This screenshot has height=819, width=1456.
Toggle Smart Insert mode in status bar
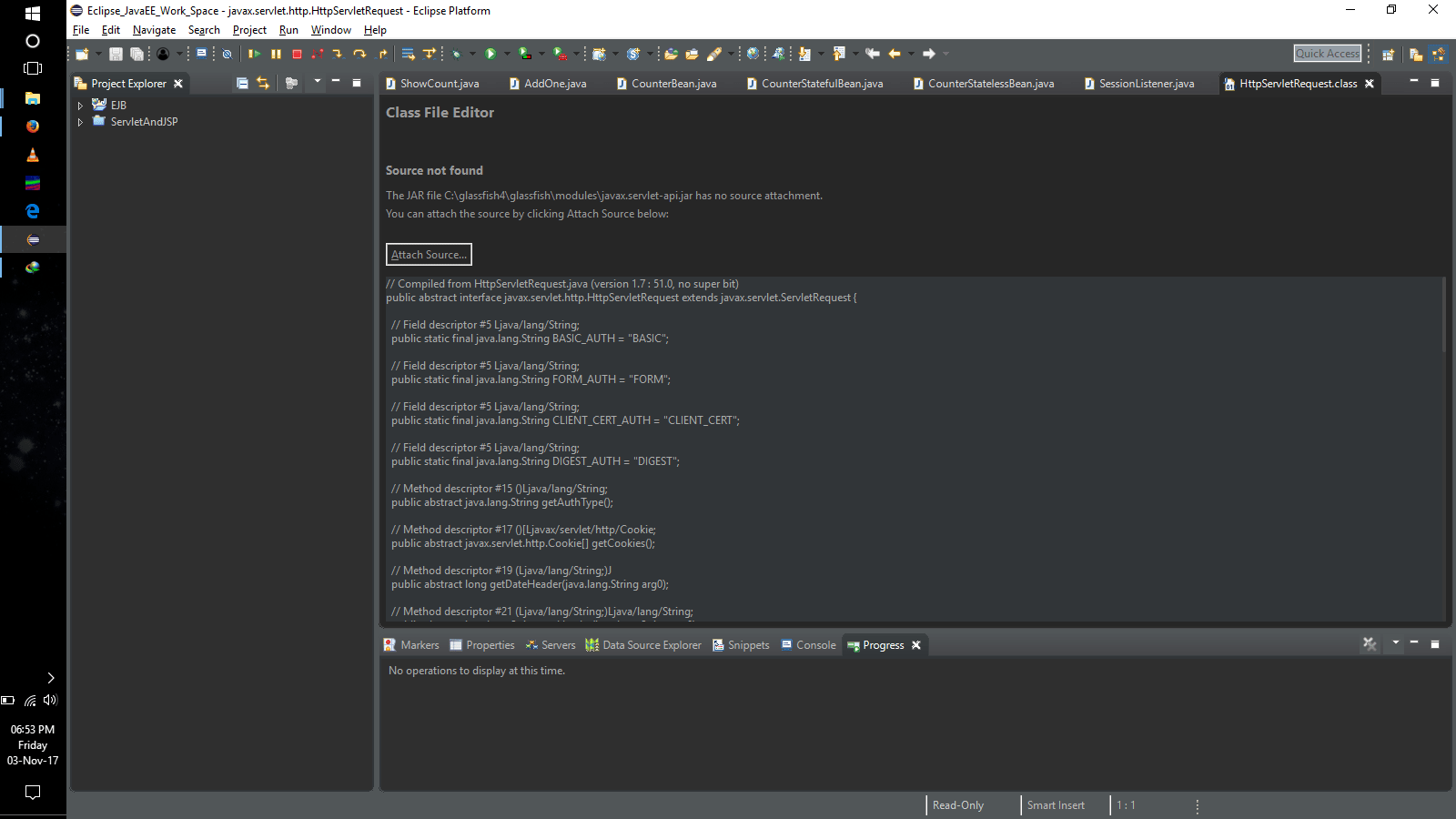coord(1055,804)
